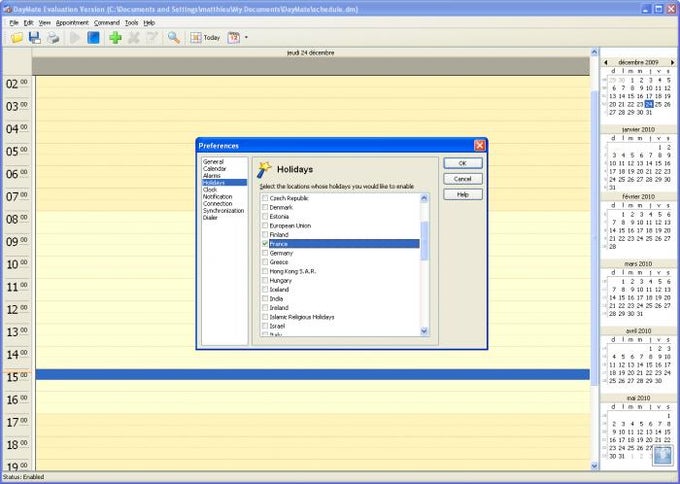Tick the European Union holidays checkbox
680x484 pixels.
265,226
